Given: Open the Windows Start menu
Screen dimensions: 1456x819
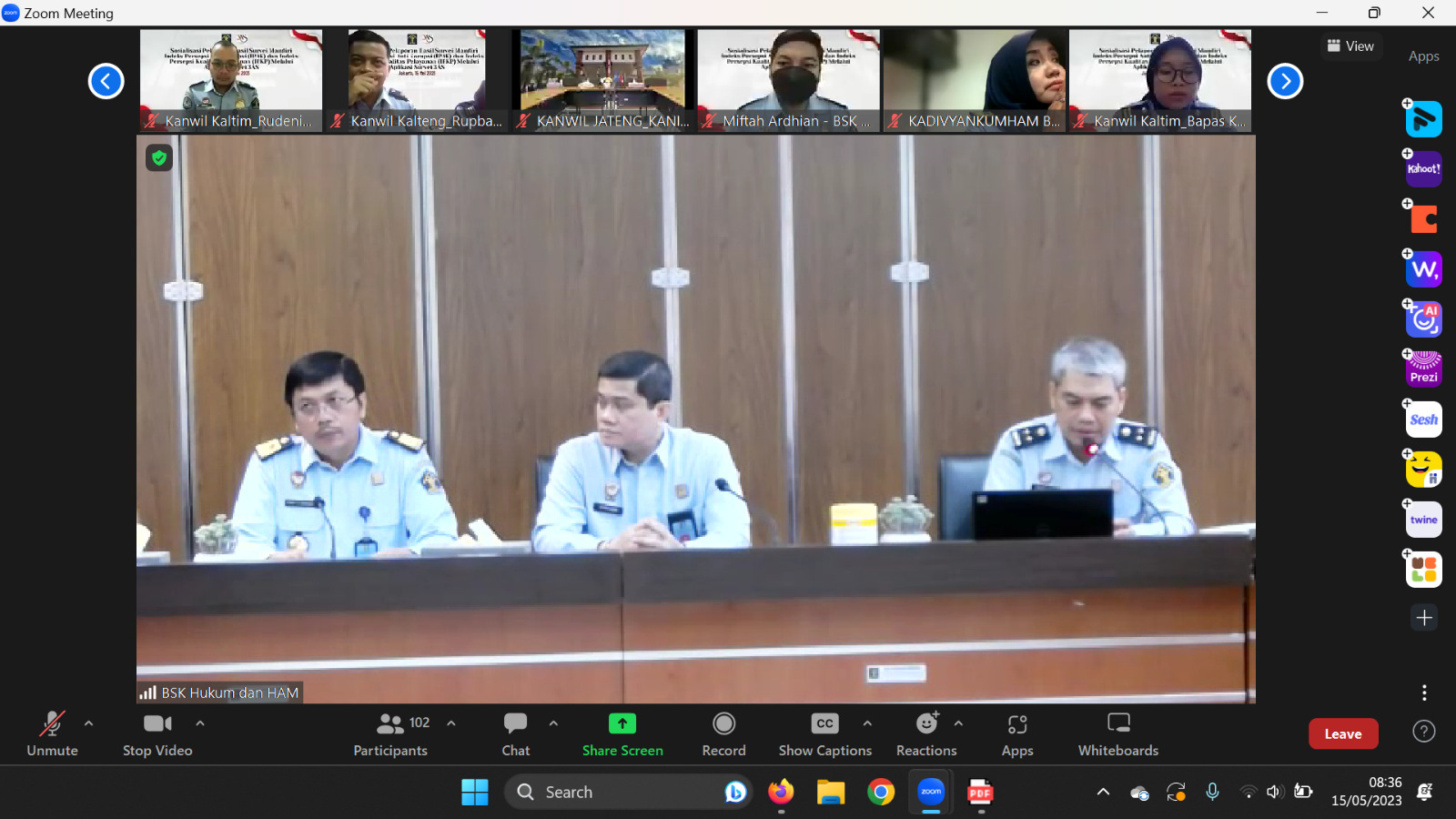Looking at the screenshot, I should click(x=475, y=793).
